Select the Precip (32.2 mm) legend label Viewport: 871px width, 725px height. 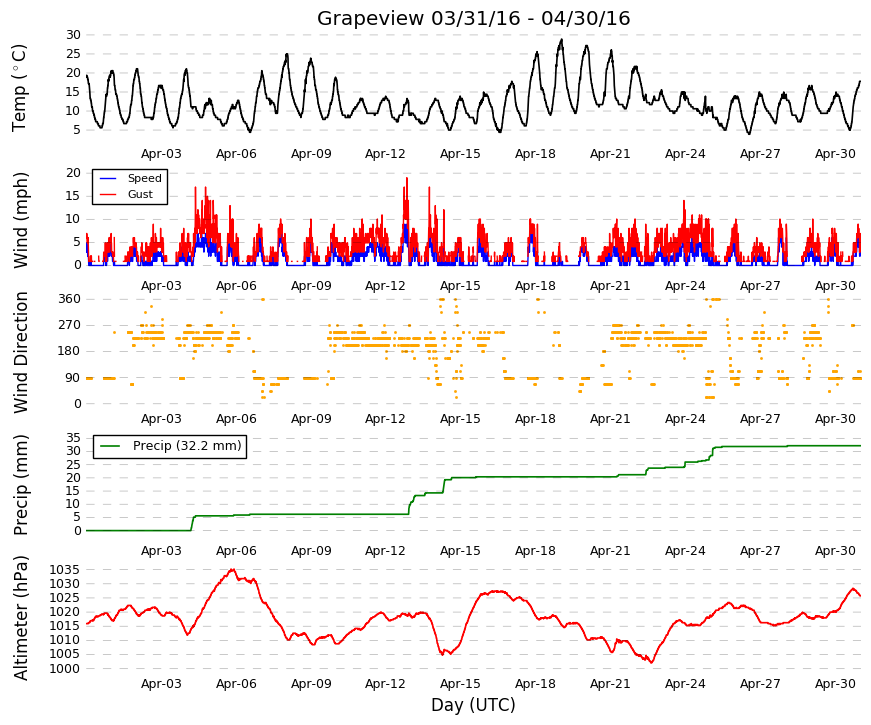[x=187, y=446]
